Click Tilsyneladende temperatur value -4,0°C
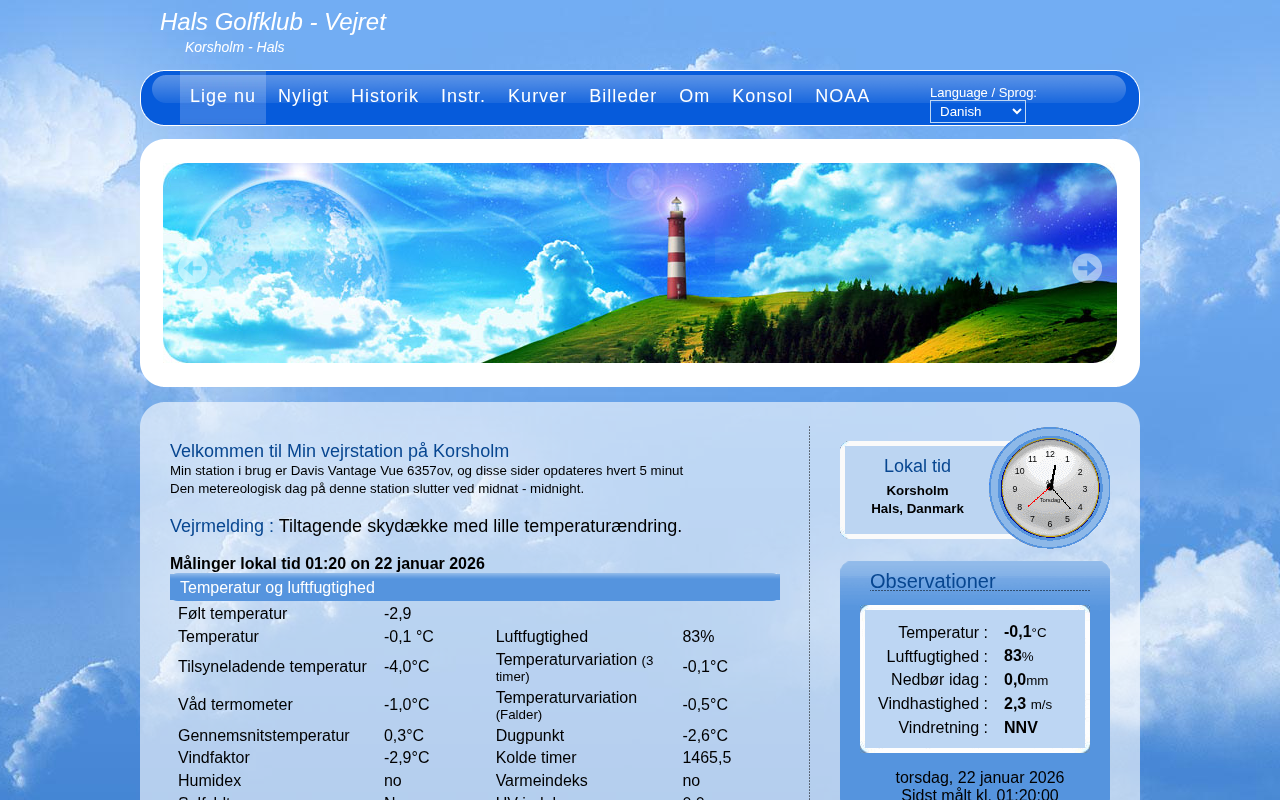1280x800 pixels. (x=406, y=667)
